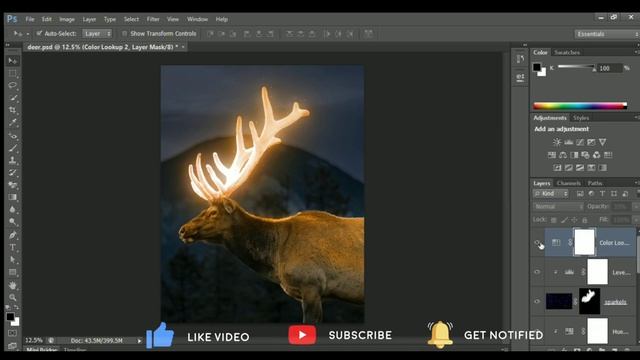Add a Levels adjustment from Adjustments panel

[x=569, y=142]
